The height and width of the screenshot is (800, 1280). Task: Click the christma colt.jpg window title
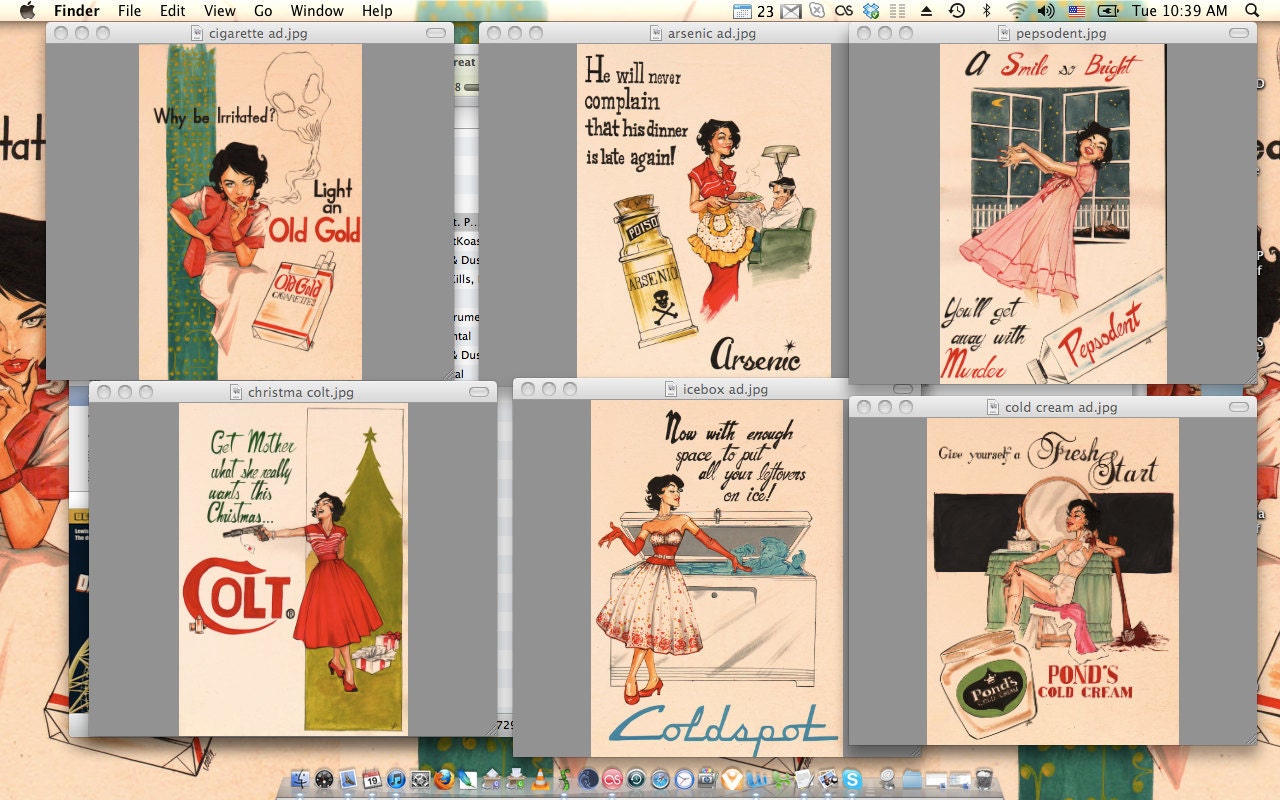[x=300, y=392]
